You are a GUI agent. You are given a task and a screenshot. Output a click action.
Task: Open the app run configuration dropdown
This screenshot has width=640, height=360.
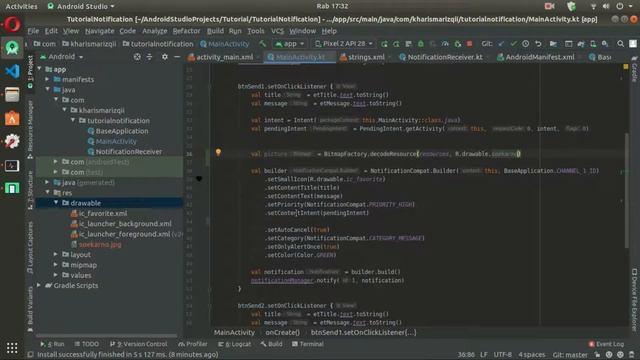click(290, 44)
